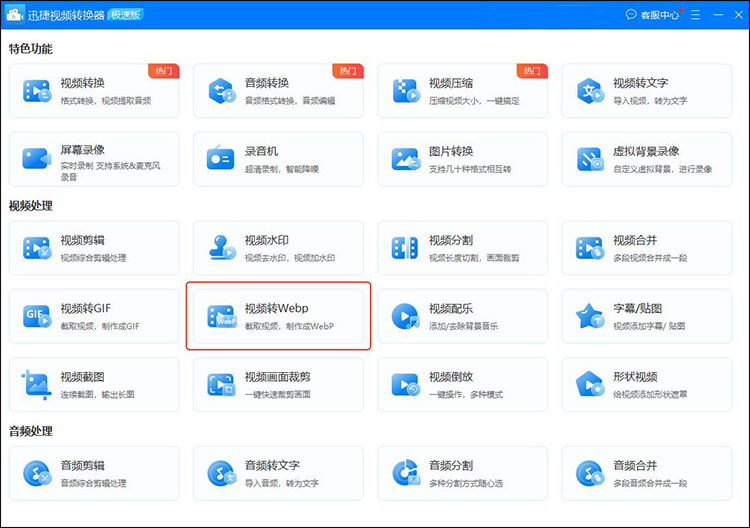Screen dimensions: 750x528
Task: Click the 视频转Webp icon
Action: 222,316
